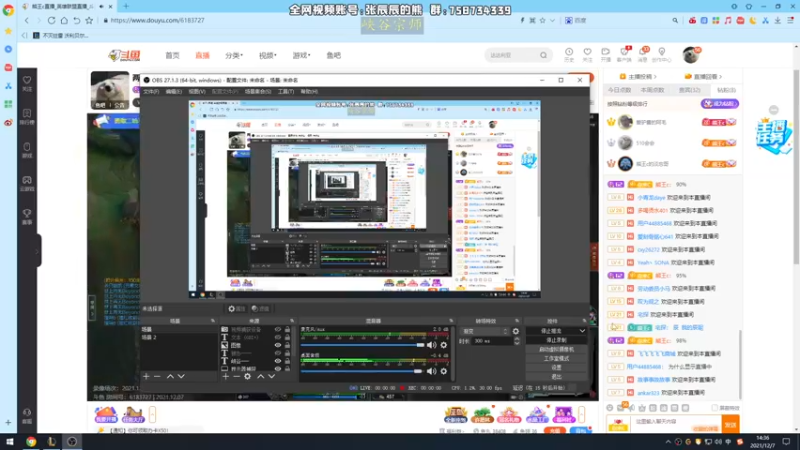Adjust the desktop audio volume slider
The height and width of the screenshot is (450, 800).
coord(362,371)
